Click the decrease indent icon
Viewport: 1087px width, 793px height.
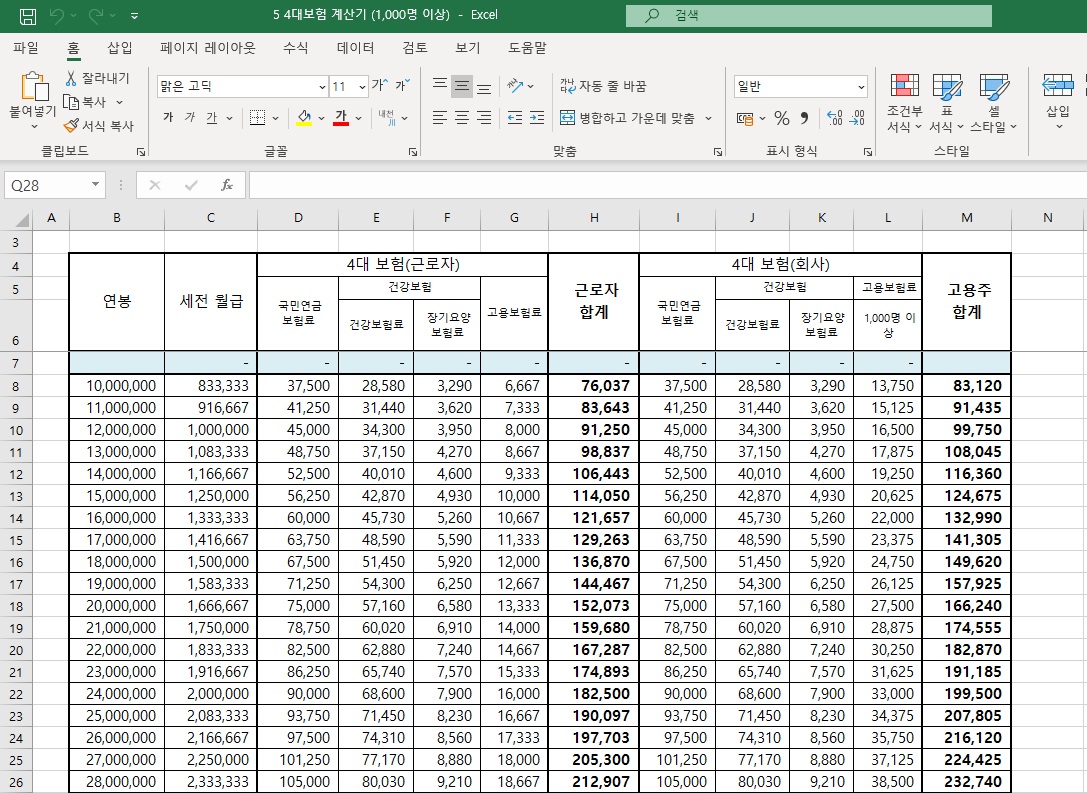tap(515, 118)
